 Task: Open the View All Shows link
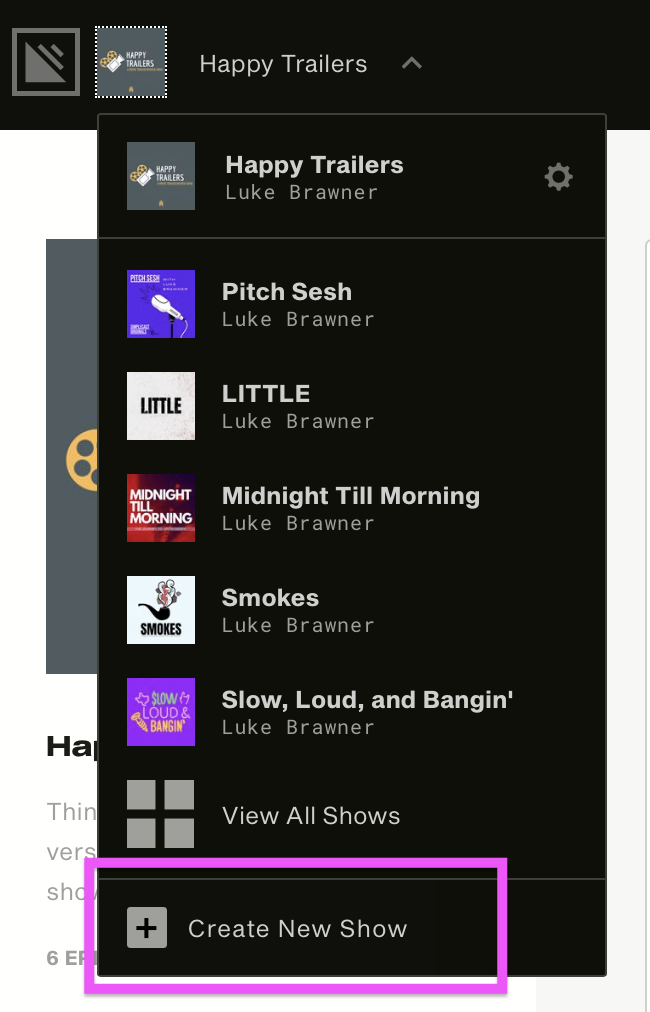[x=311, y=815]
